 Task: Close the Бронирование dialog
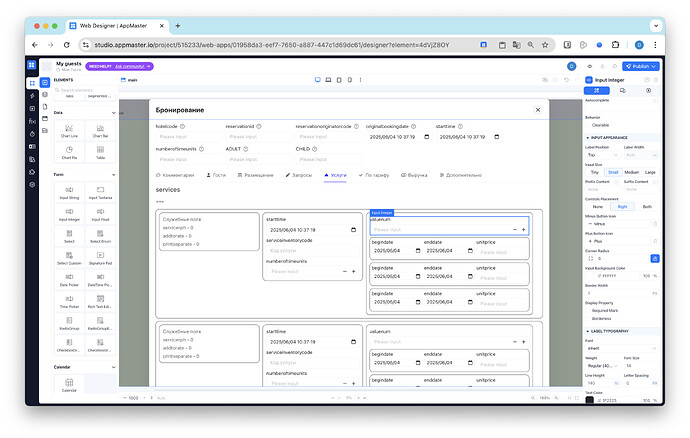coord(538,110)
